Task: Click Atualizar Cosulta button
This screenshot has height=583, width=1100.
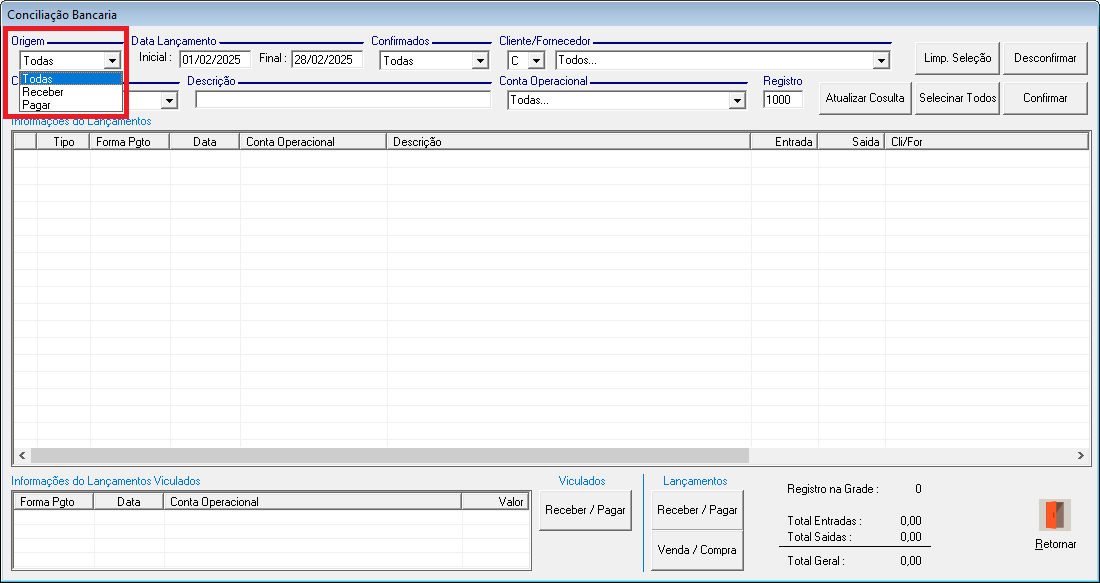Action: point(865,98)
